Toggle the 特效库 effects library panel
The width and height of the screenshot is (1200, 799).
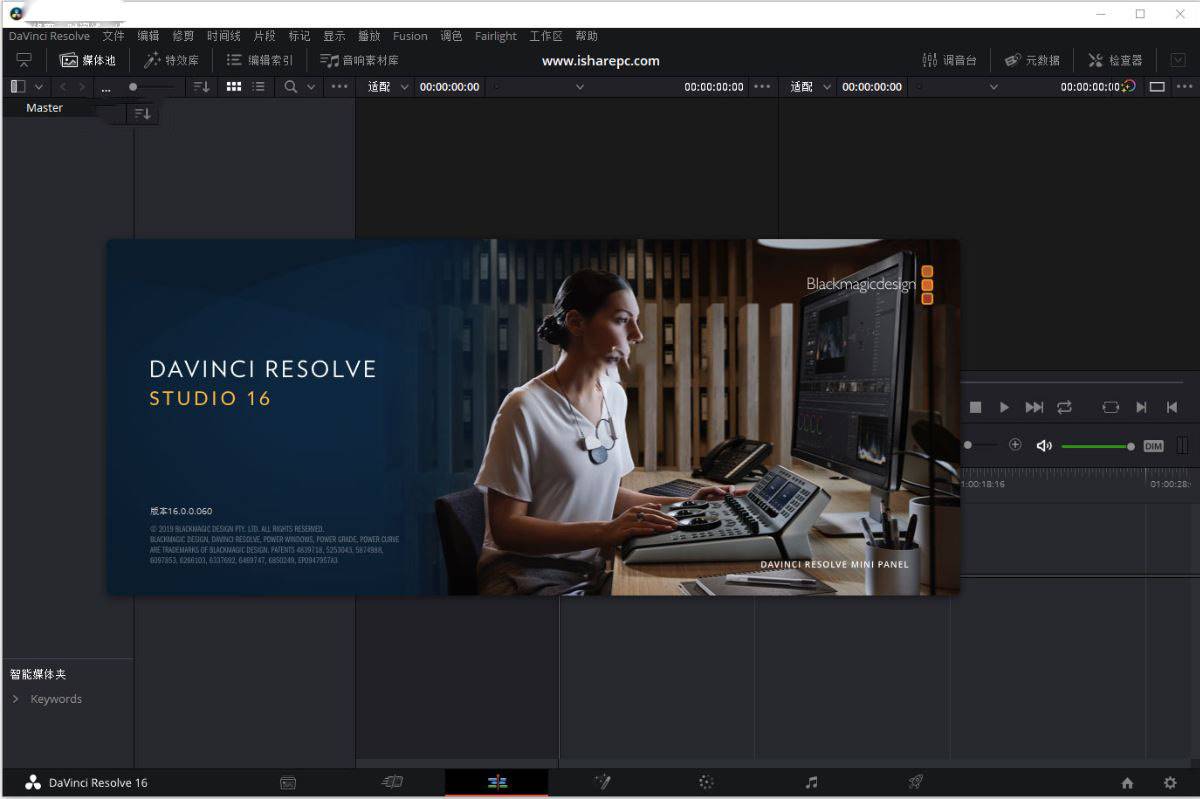tap(171, 60)
